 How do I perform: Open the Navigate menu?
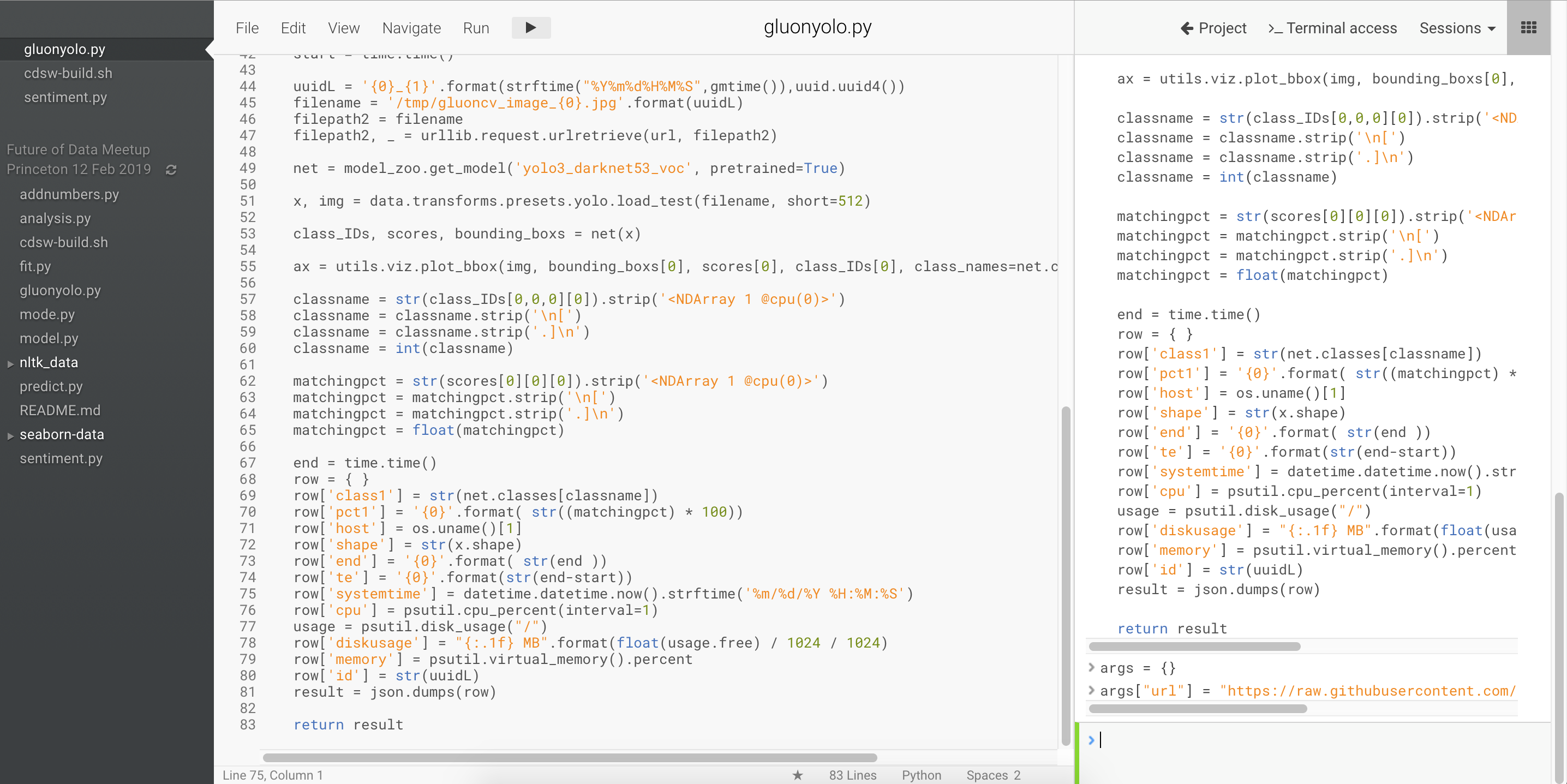(411, 28)
